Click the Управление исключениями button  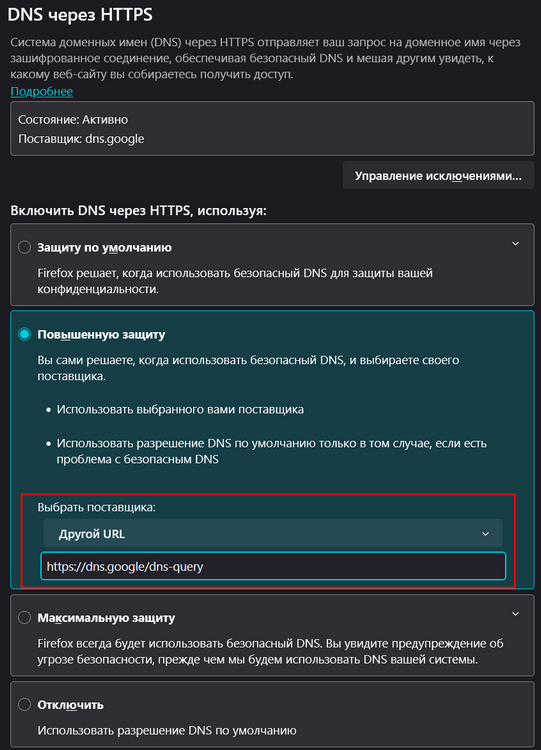[x=438, y=176]
